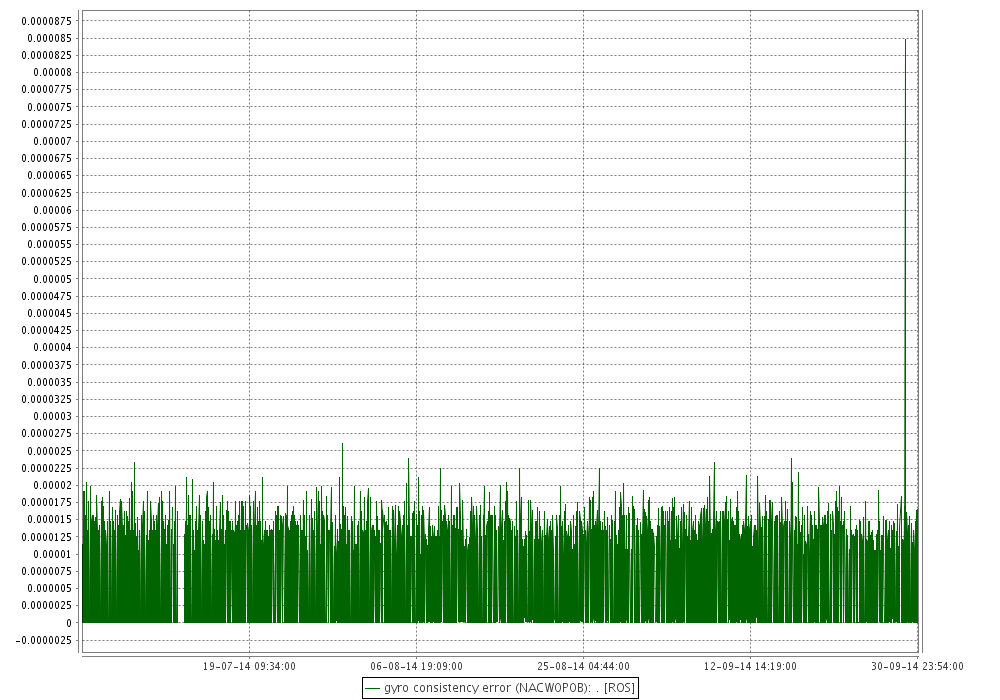
Task: Click y-axis value 0.00007
Action: pyautogui.click(x=53, y=141)
